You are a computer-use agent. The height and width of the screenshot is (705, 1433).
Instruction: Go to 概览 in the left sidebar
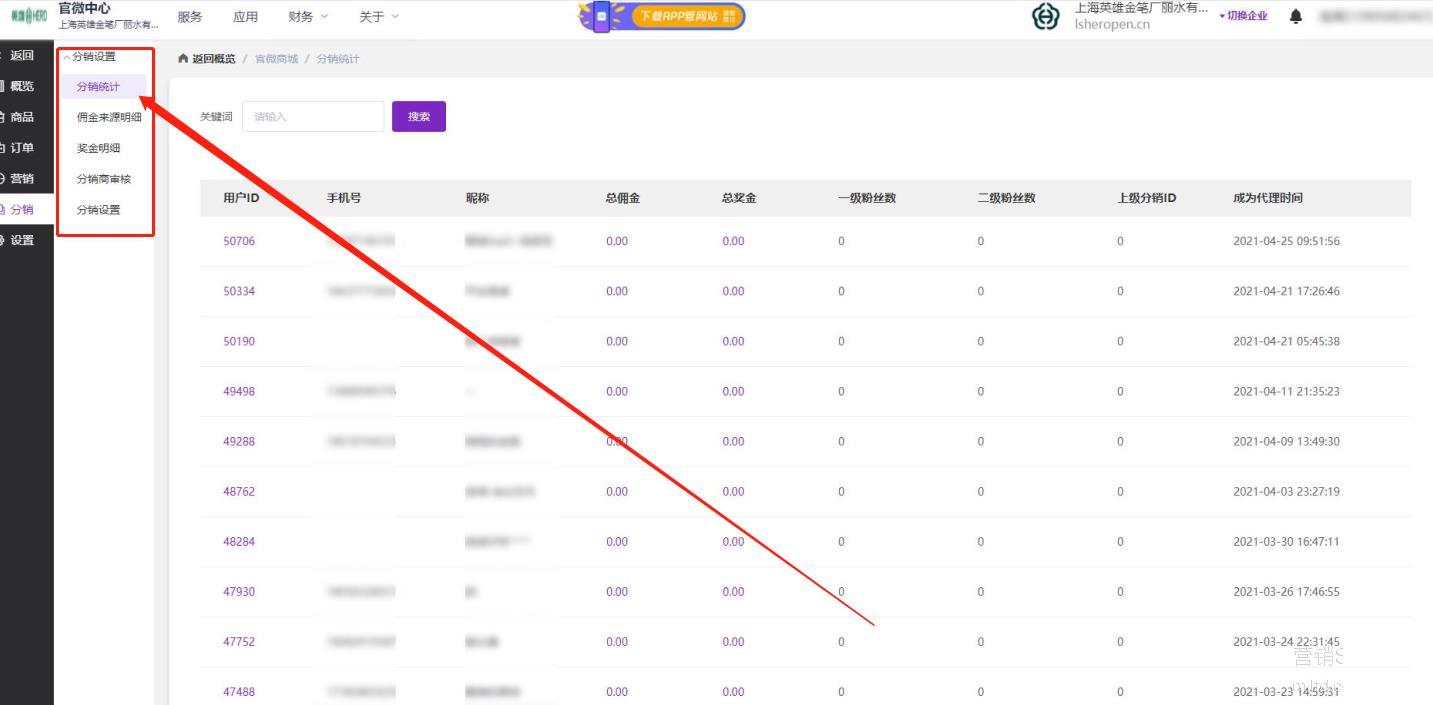(21, 86)
